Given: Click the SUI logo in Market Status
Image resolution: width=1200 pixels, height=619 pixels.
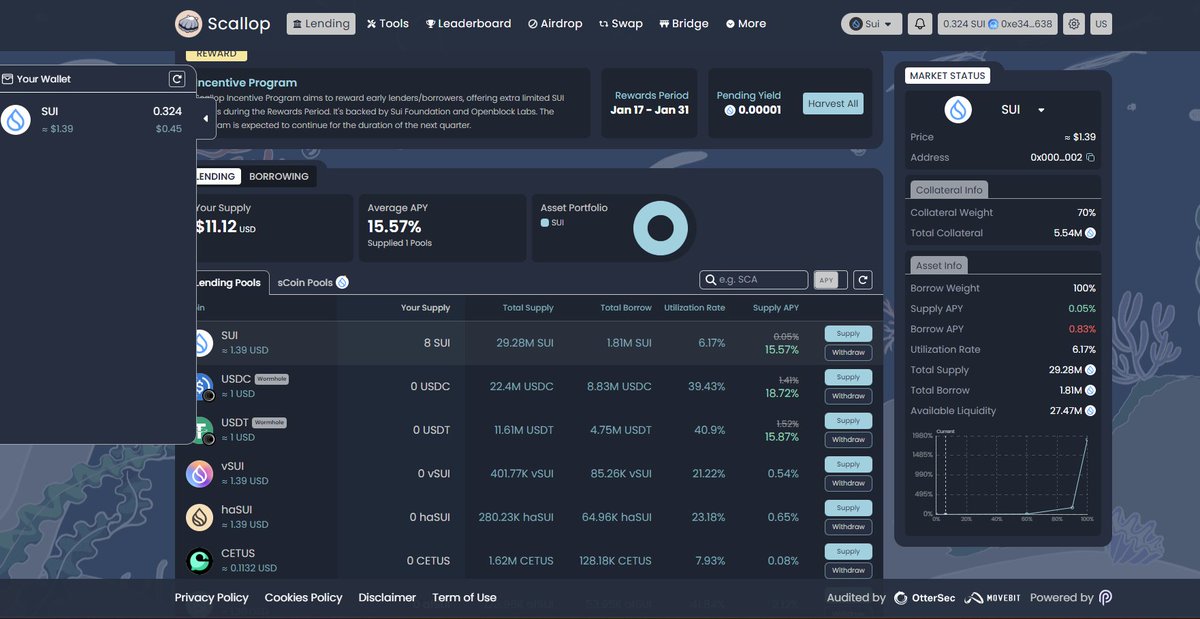Looking at the screenshot, I should pos(958,109).
